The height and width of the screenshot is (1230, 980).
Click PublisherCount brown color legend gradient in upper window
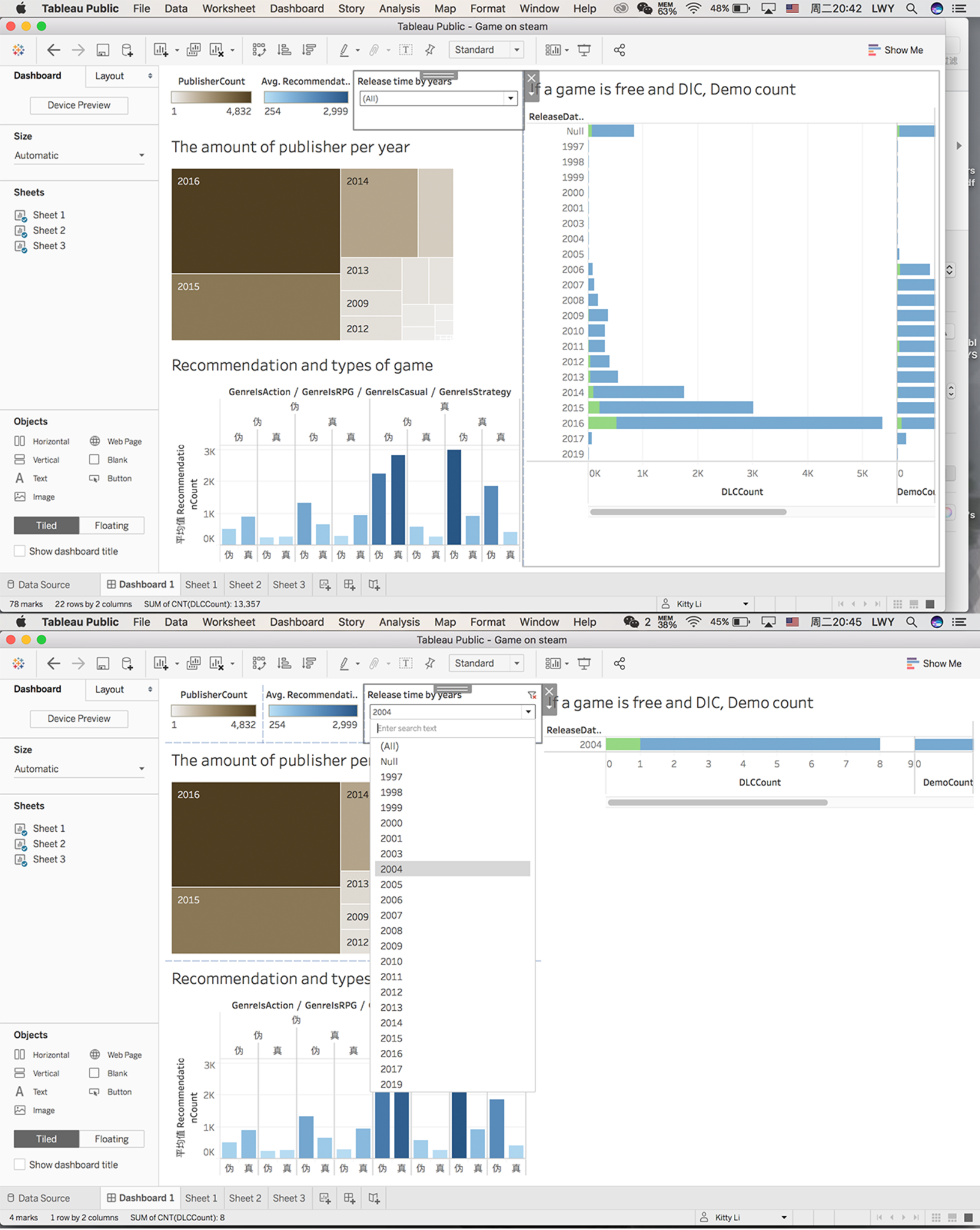pyautogui.click(x=211, y=97)
